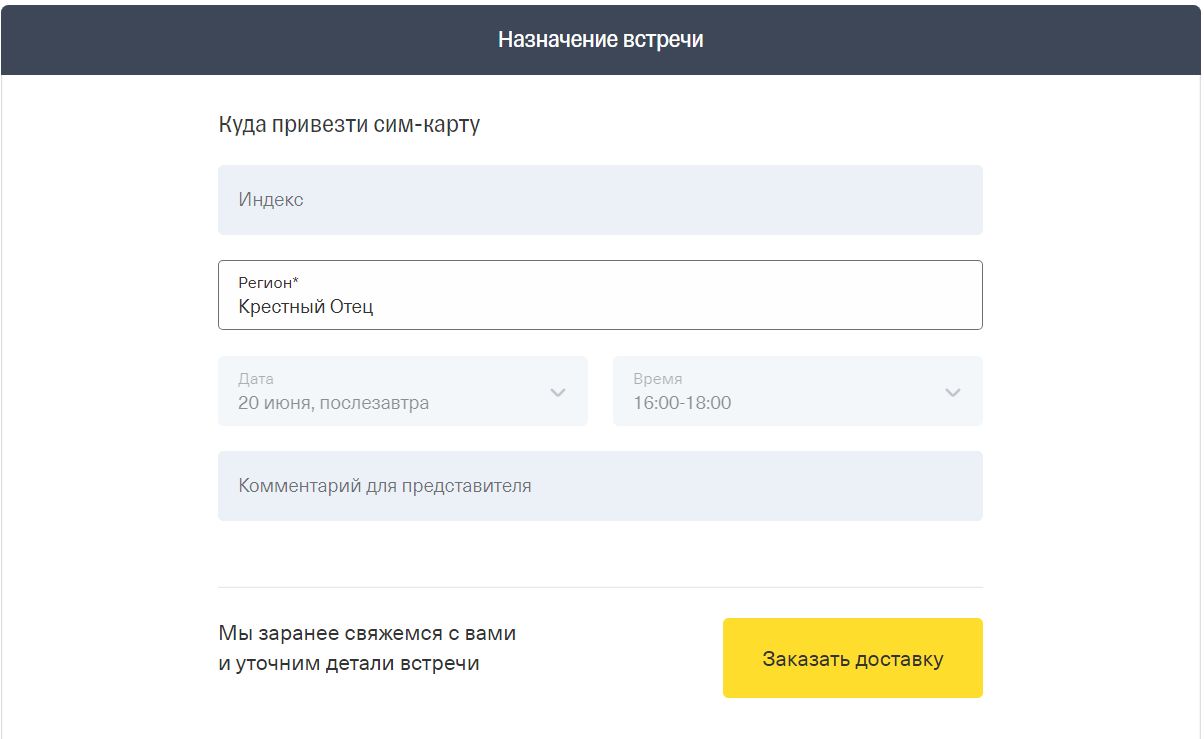
Task: Choose the 20 июня, послезавтра date value
Action: pyautogui.click(x=333, y=404)
